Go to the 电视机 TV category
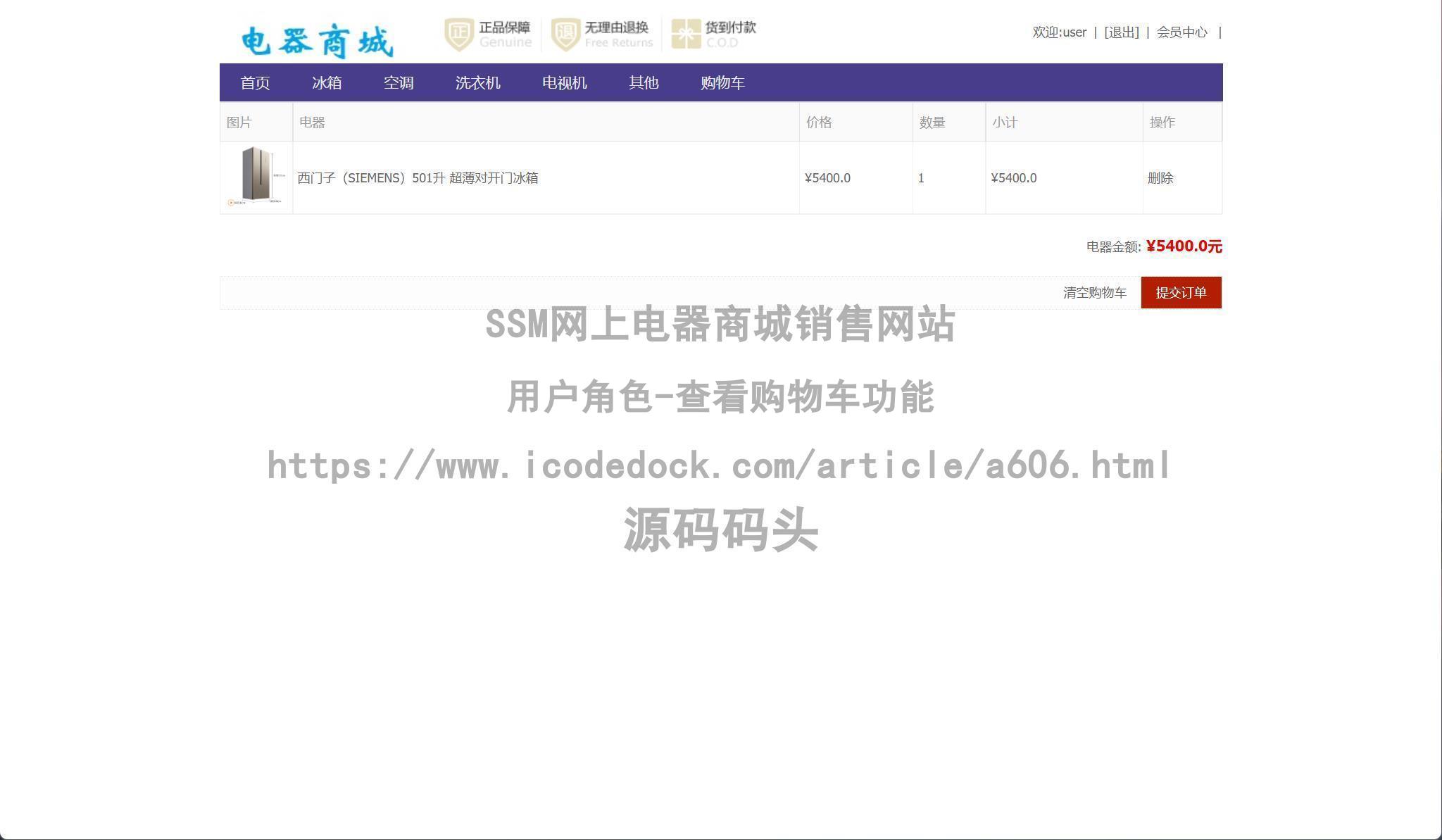 coord(564,82)
